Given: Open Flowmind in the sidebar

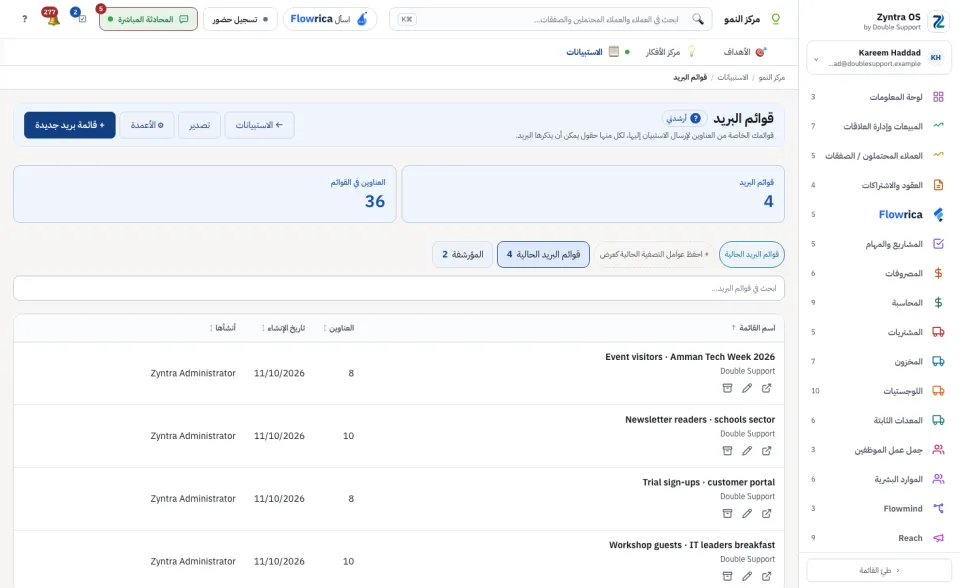Looking at the screenshot, I should (x=879, y=508).
